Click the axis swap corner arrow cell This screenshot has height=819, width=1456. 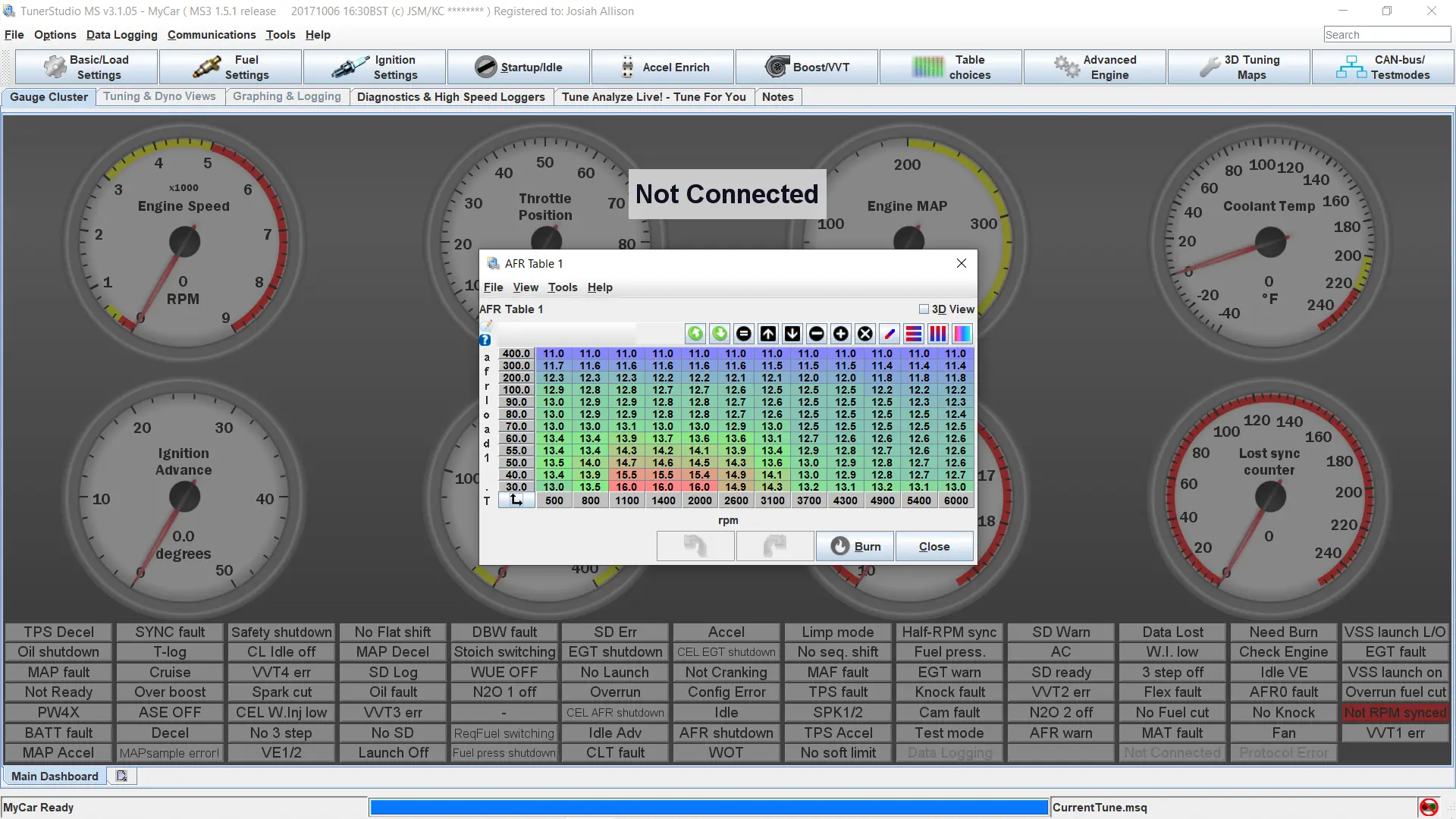point(516,500)
